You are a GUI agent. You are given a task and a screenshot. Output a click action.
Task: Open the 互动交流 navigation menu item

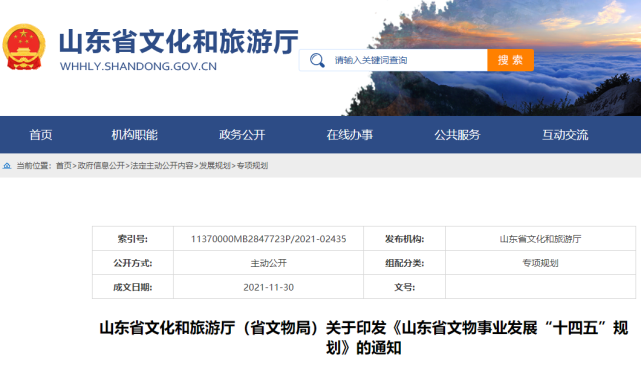coord(565,135)
